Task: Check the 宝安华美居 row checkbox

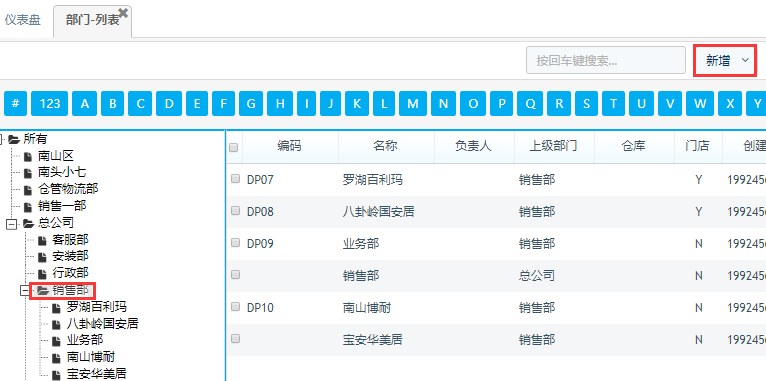Action: (x=235, y=338)
